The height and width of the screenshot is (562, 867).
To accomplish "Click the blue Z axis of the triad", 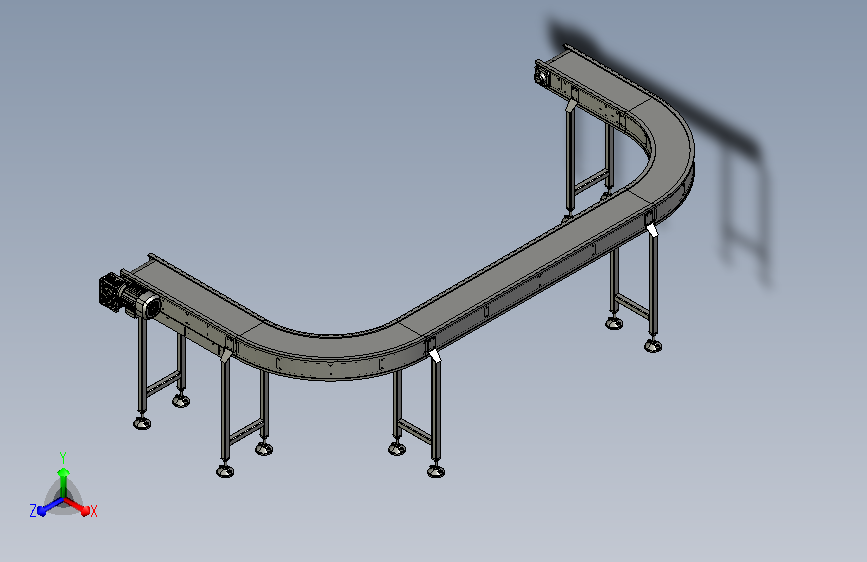I will [x=50, y=506].
